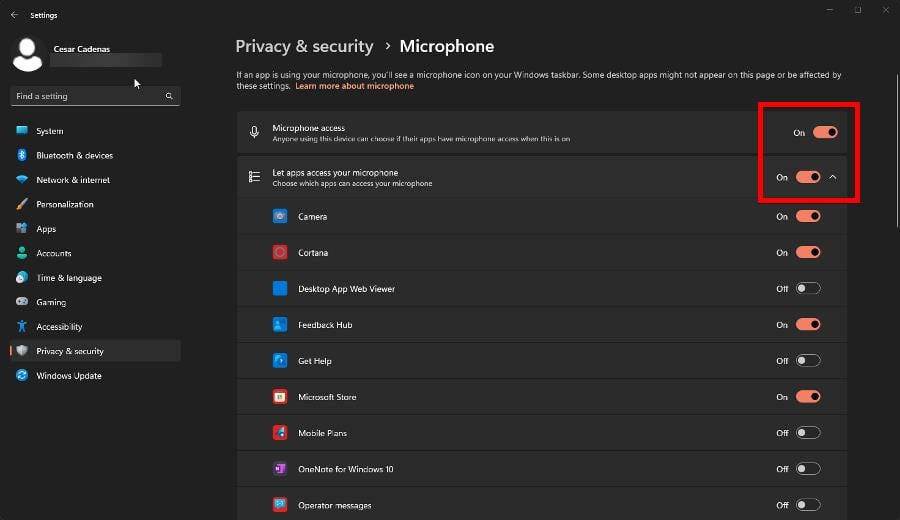Click the Personalization brush icon
This screenshot has width=900, height=520.
tap(22, 204)
